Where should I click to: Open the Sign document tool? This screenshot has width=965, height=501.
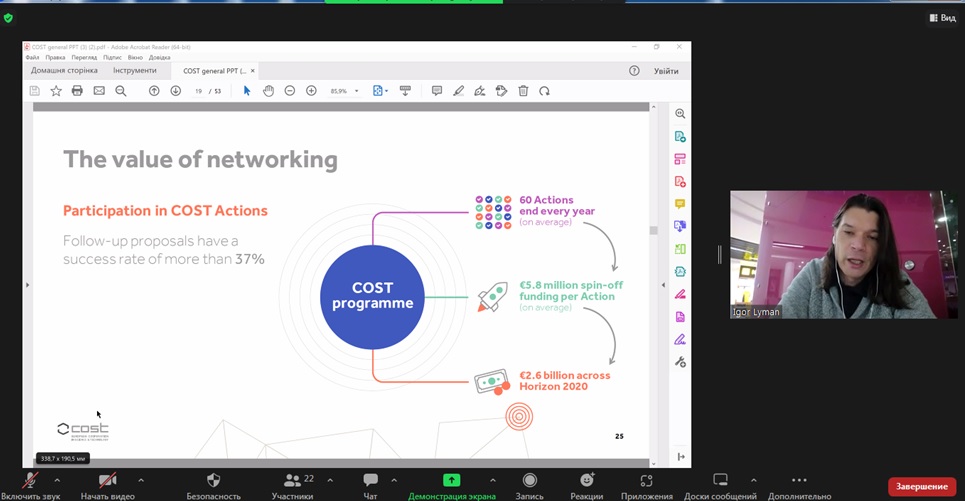tap(480, 91)
